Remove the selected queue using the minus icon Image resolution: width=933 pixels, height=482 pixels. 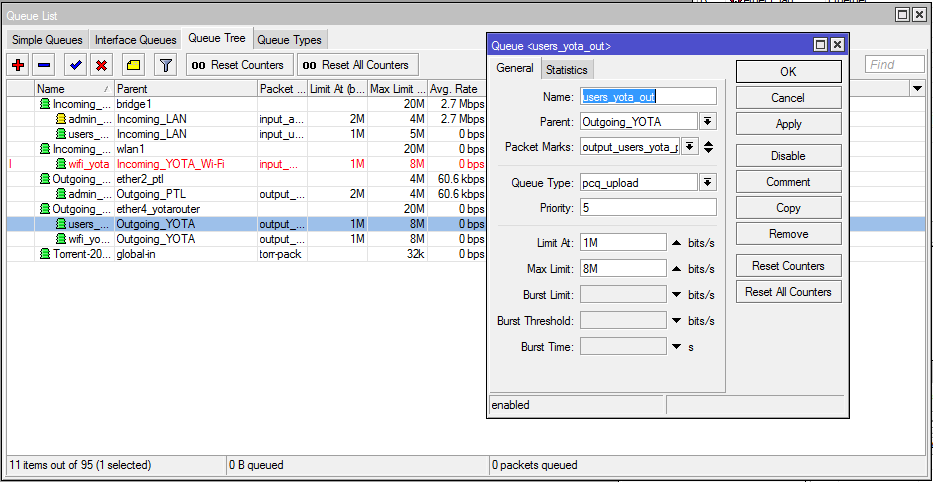coord(45,65)
